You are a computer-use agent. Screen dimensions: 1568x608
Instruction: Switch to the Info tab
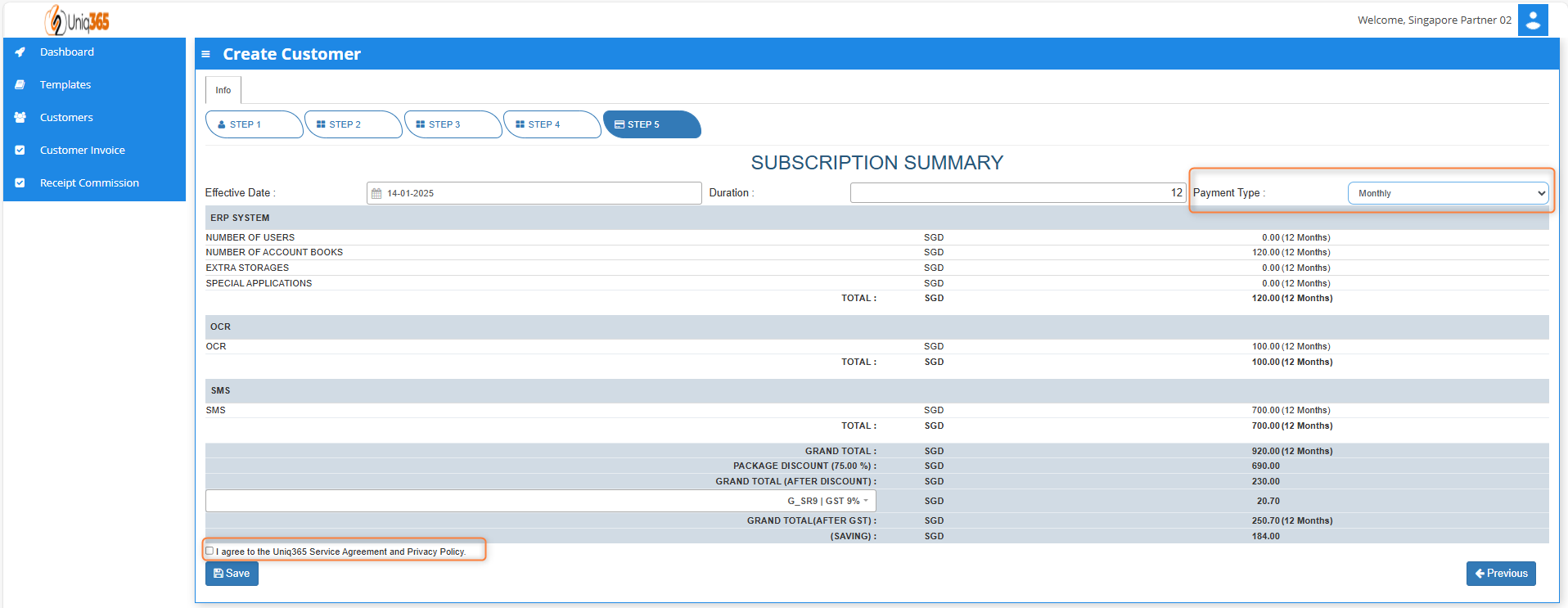pyautogui.click(x=223, y=90)
